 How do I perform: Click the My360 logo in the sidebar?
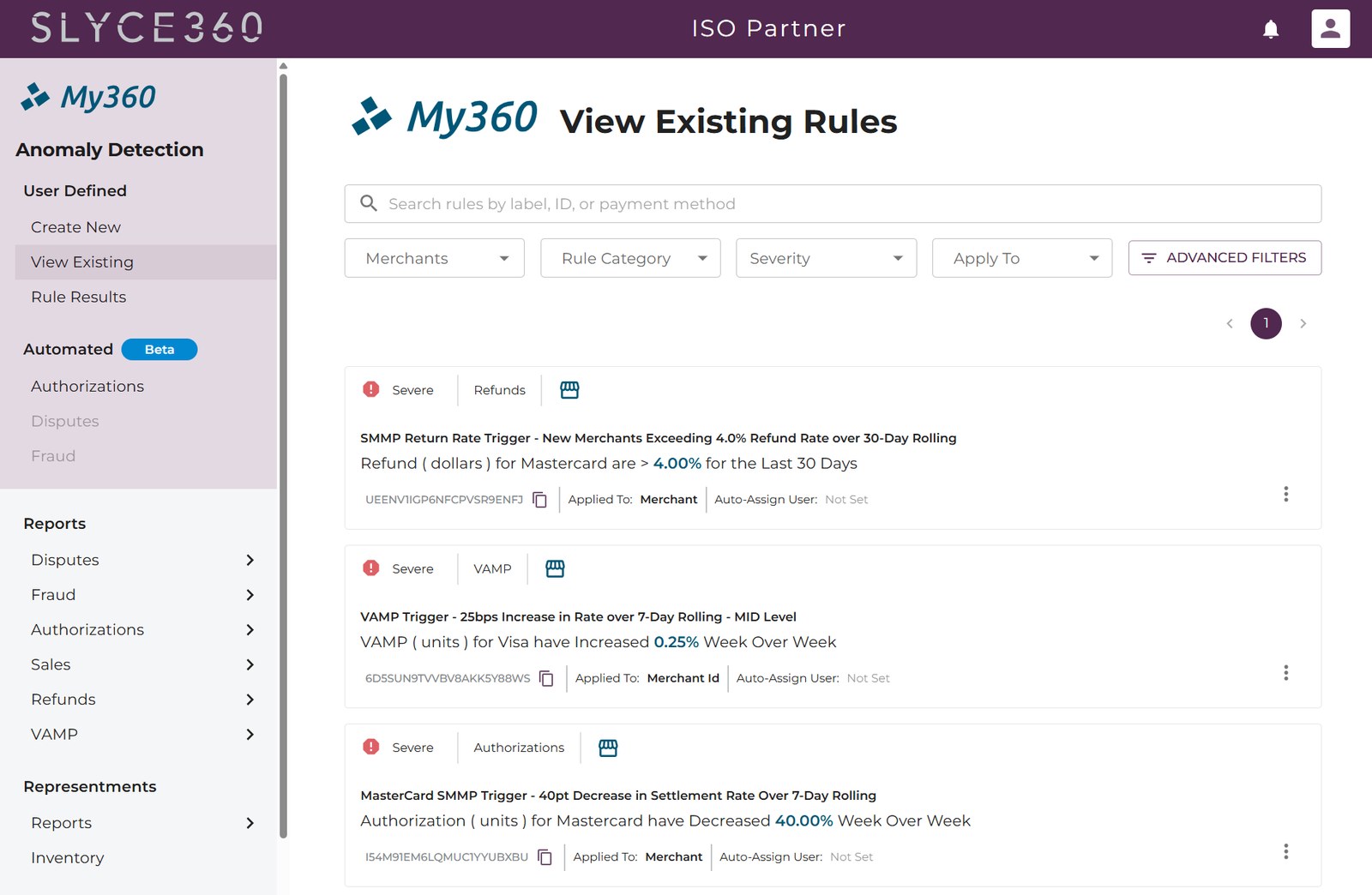click(x=88, y=97)
